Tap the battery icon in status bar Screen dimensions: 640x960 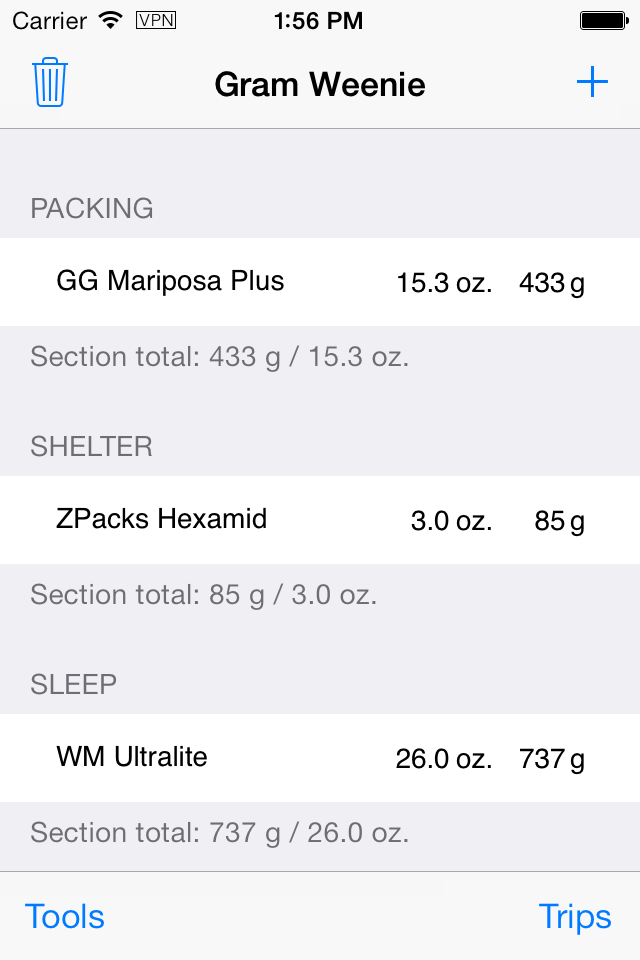(604, 21)
